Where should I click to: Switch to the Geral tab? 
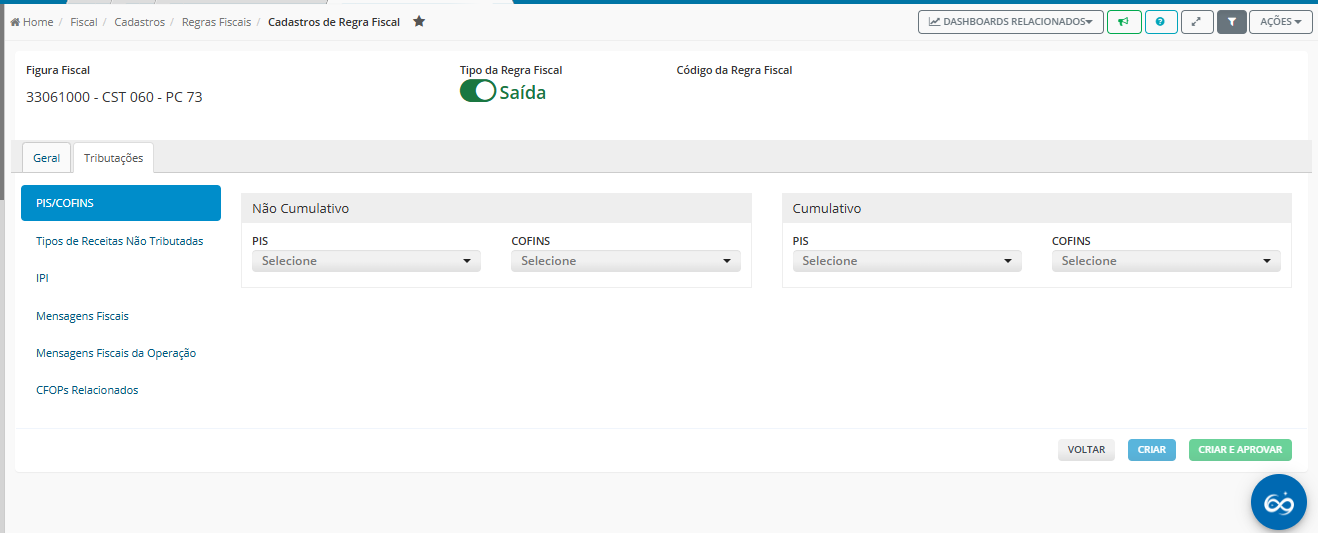pos(46,158)
